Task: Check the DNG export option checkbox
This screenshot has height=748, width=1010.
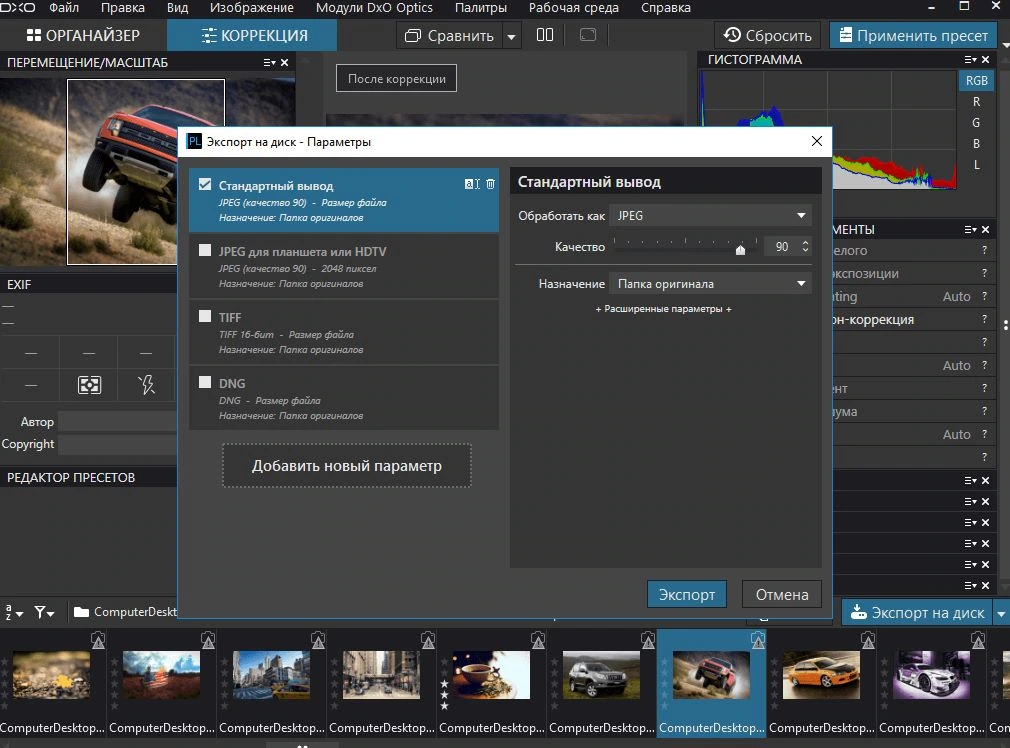Action: 205,382
